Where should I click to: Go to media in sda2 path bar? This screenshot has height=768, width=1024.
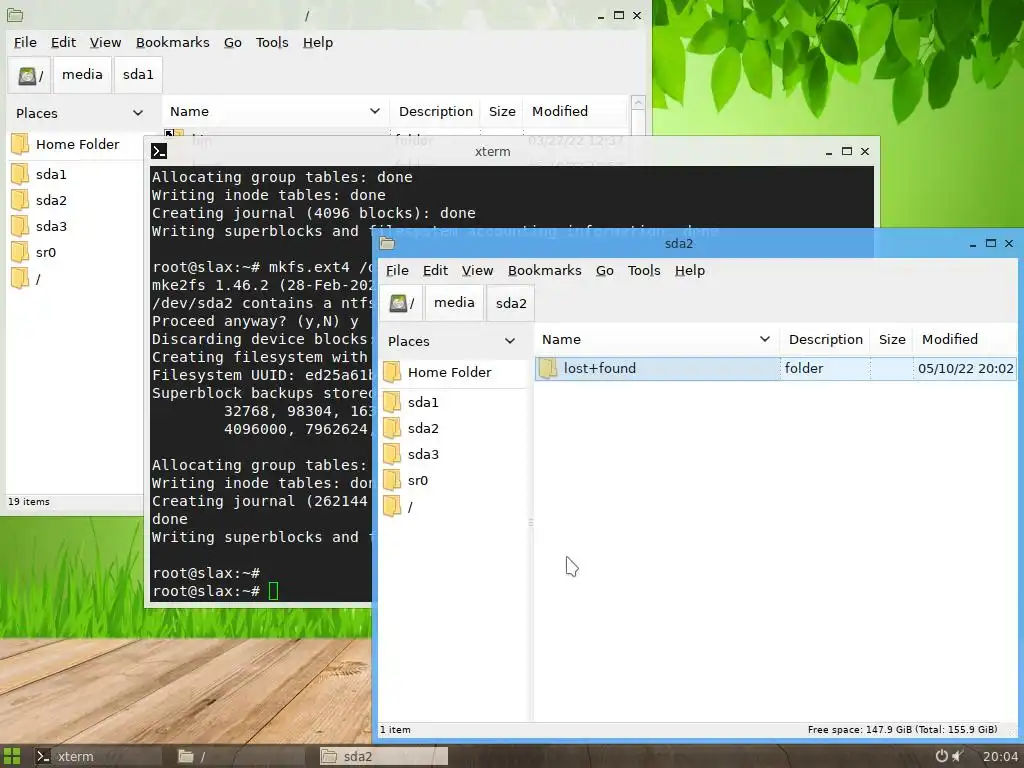click(454, 303)
